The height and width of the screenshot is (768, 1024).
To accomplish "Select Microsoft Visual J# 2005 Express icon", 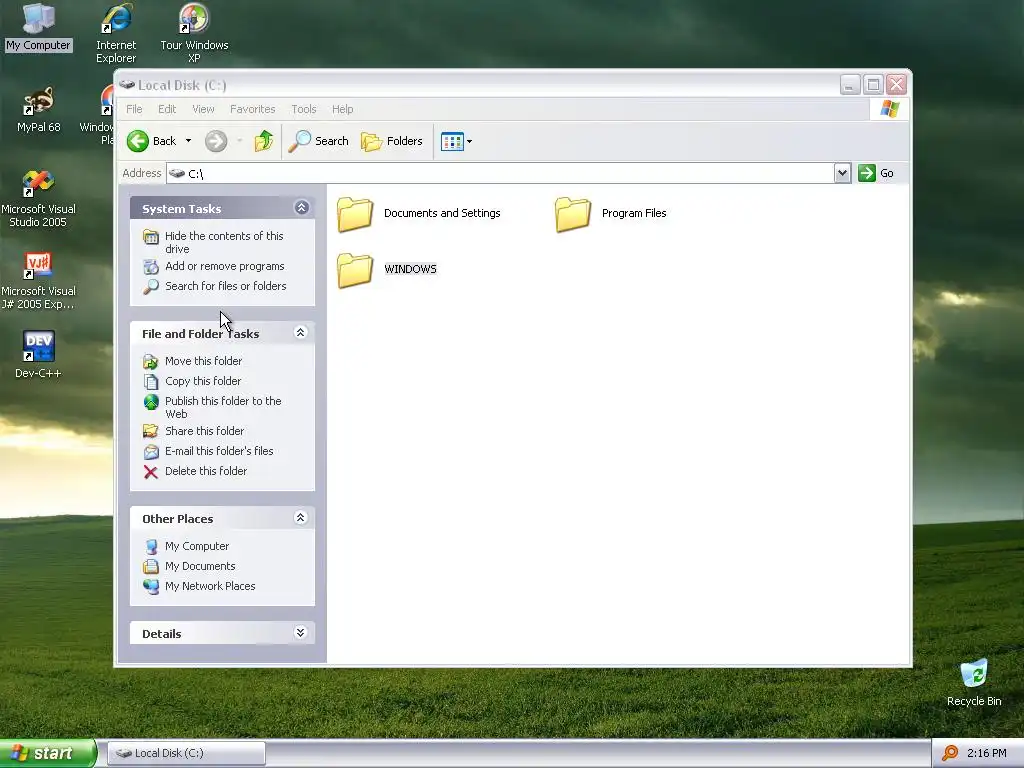I will 39,280.
